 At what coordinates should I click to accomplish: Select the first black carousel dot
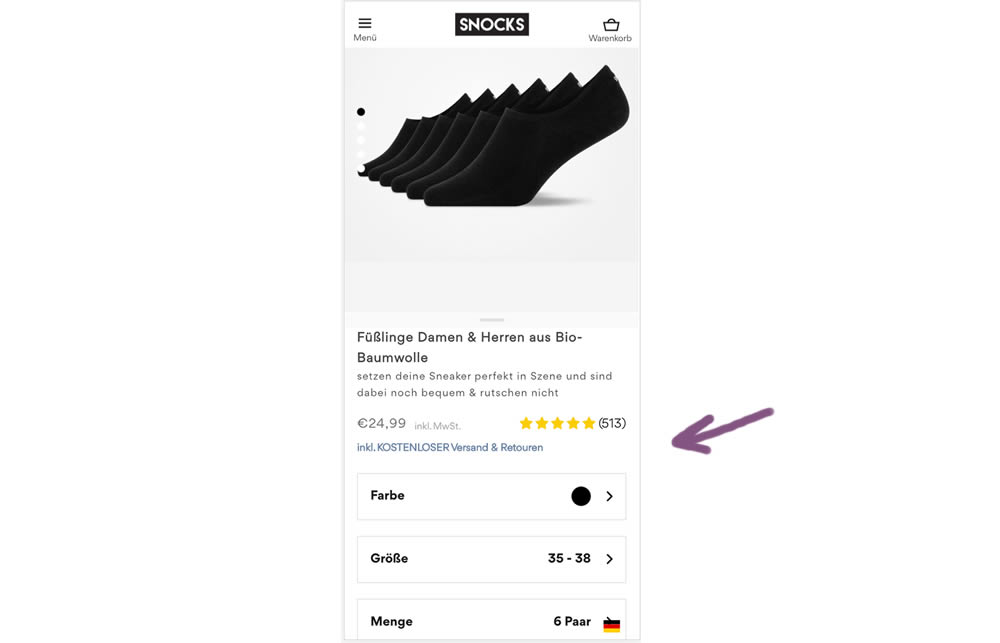tap(361, 112)
